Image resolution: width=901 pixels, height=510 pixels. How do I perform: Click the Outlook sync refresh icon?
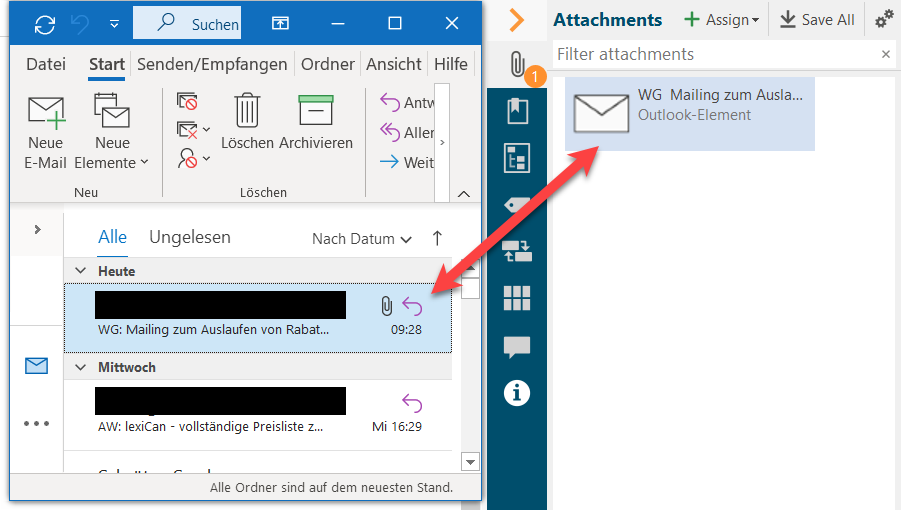pos(45,23)
